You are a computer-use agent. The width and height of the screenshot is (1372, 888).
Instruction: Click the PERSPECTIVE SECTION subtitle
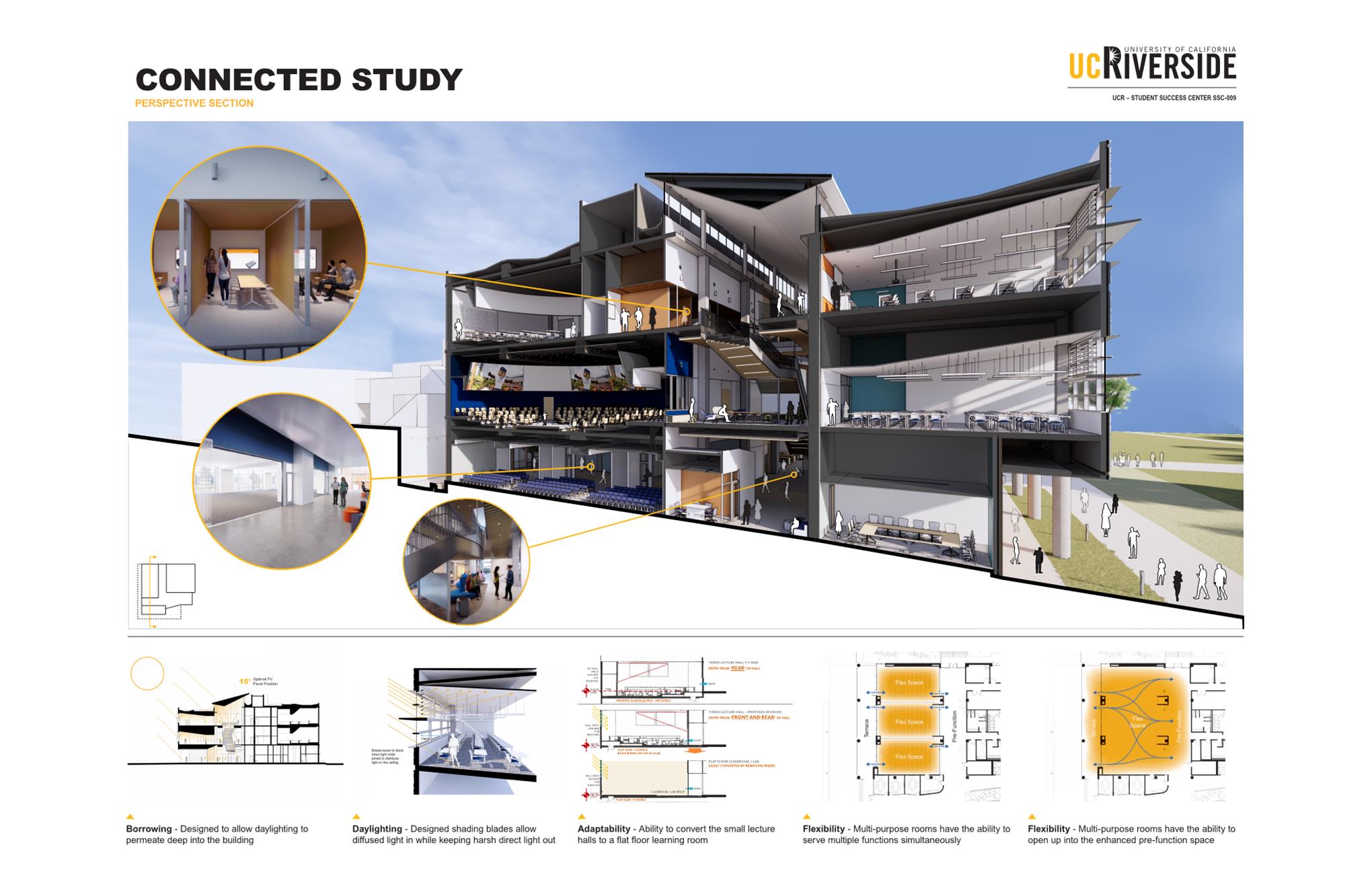[x=194, y=104]
